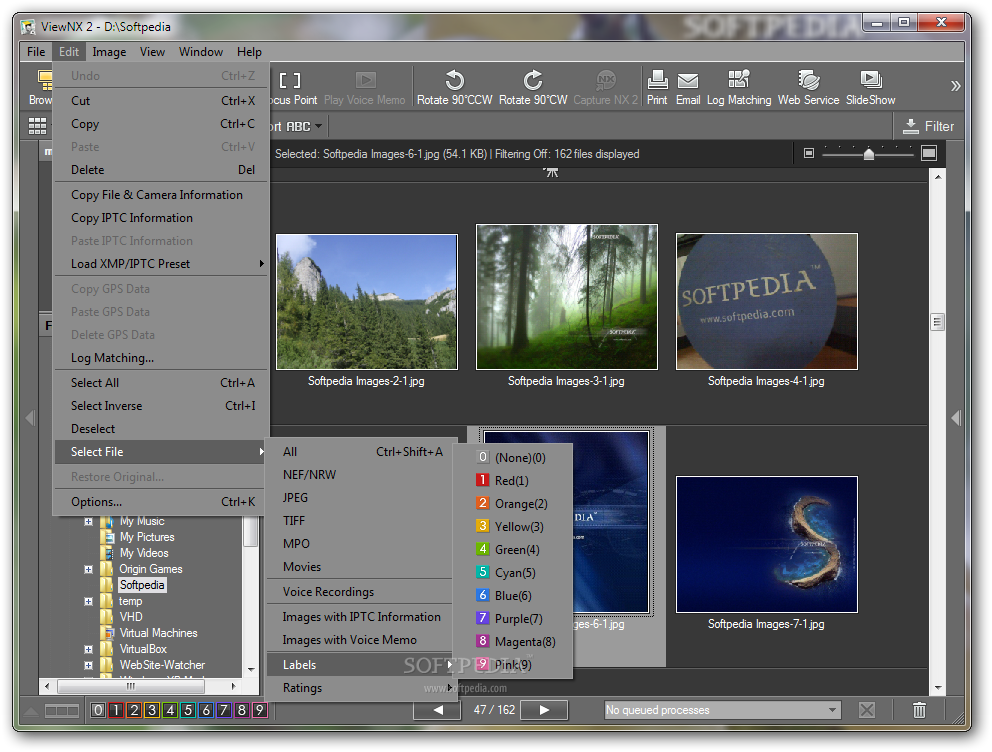Click the trash can delete icon

[x=919, y=710]
